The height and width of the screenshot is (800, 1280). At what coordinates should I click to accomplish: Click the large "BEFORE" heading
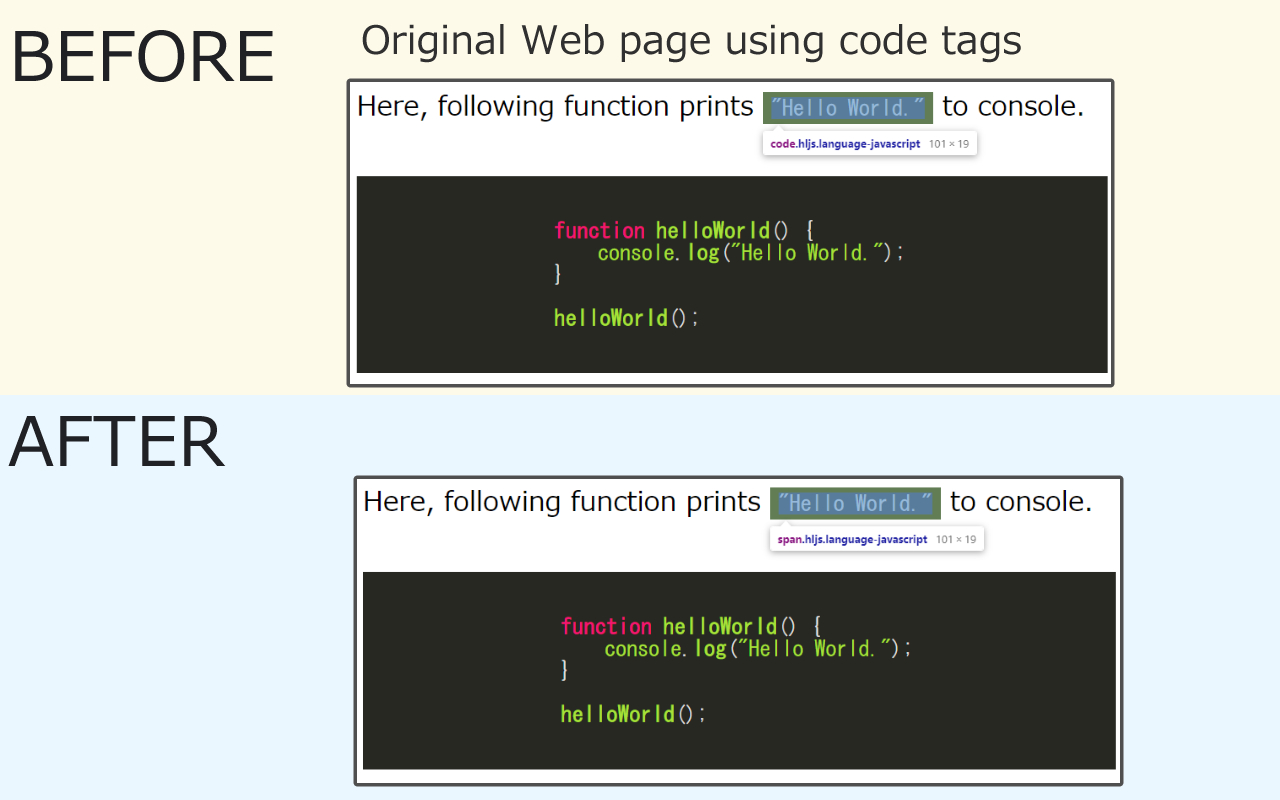point(142,57)
